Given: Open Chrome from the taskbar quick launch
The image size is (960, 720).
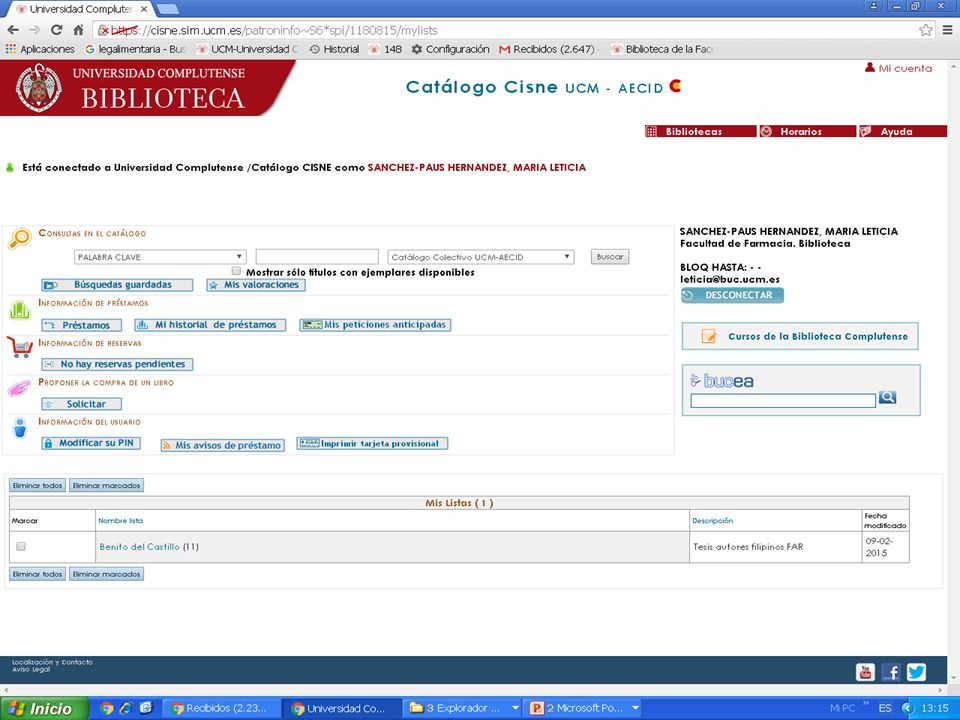Looking at the screenshot, I should pyautogui.click(x=107, y=708).
